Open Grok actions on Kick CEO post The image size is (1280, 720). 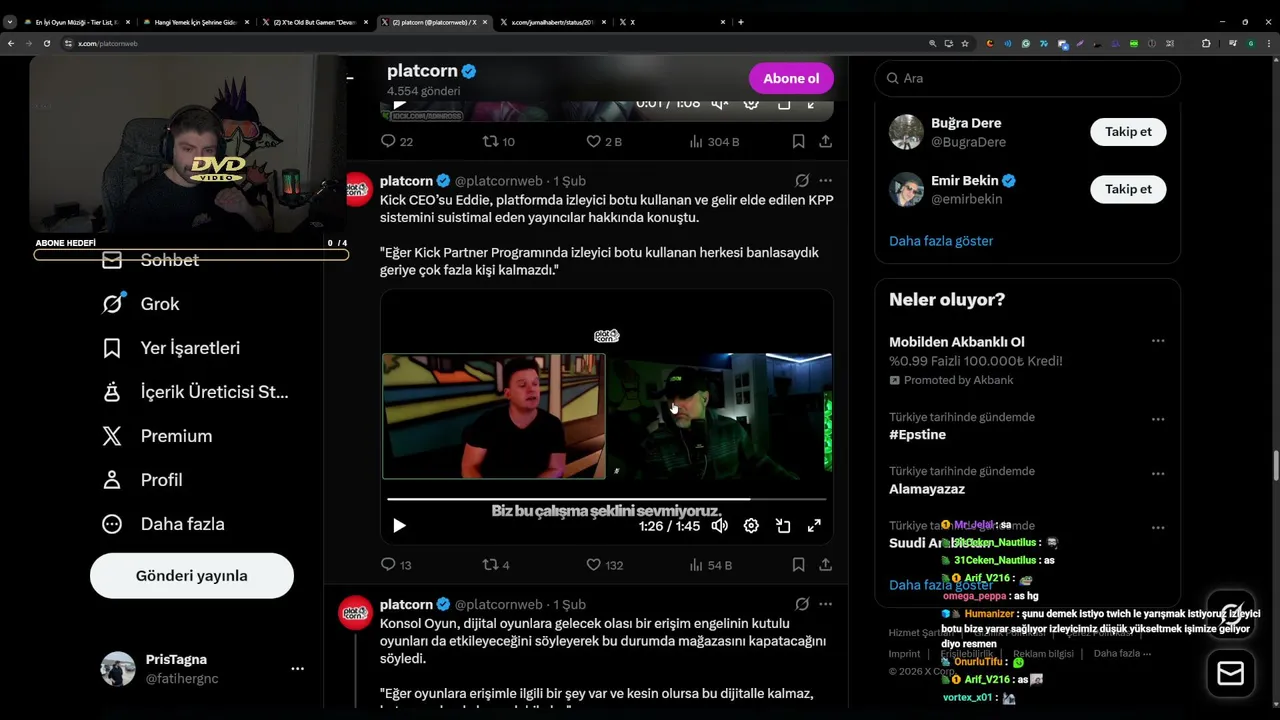pos(802,181)
